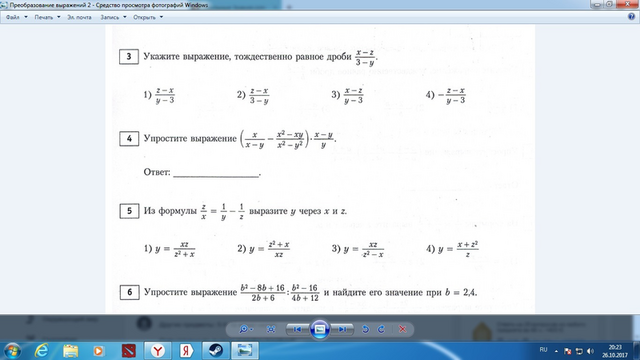Go to the previous photo
This screenshot has width=640, height=360.
coord(298,329)
